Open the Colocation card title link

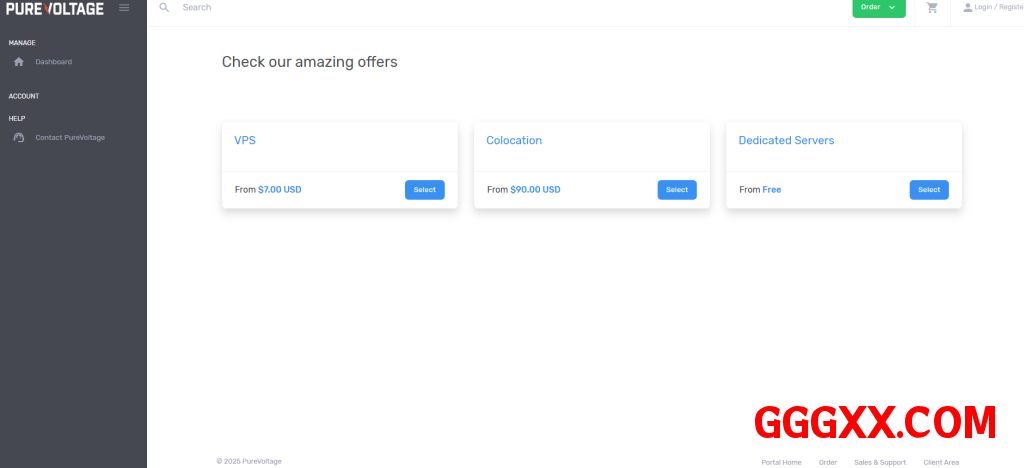[x=514, y=141]
